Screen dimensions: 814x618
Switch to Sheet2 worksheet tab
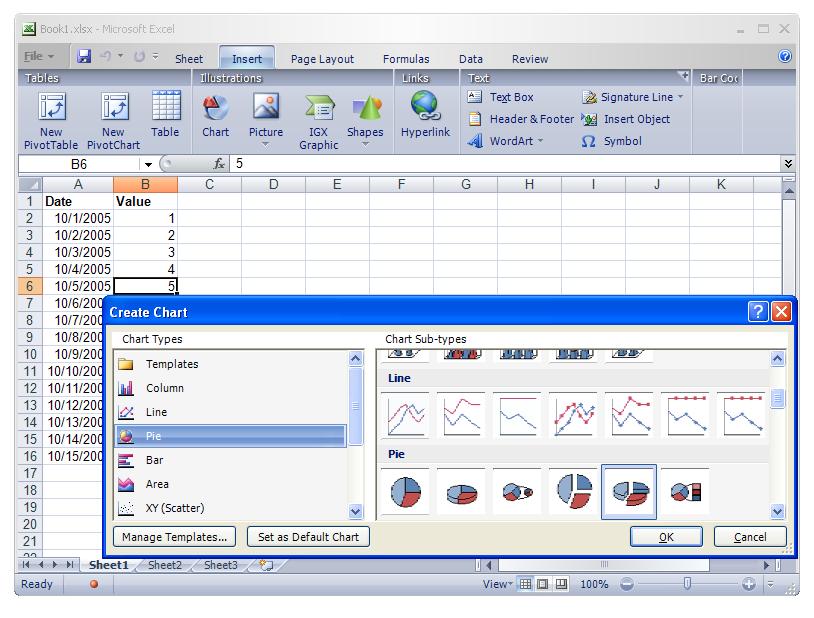(165, 565)
